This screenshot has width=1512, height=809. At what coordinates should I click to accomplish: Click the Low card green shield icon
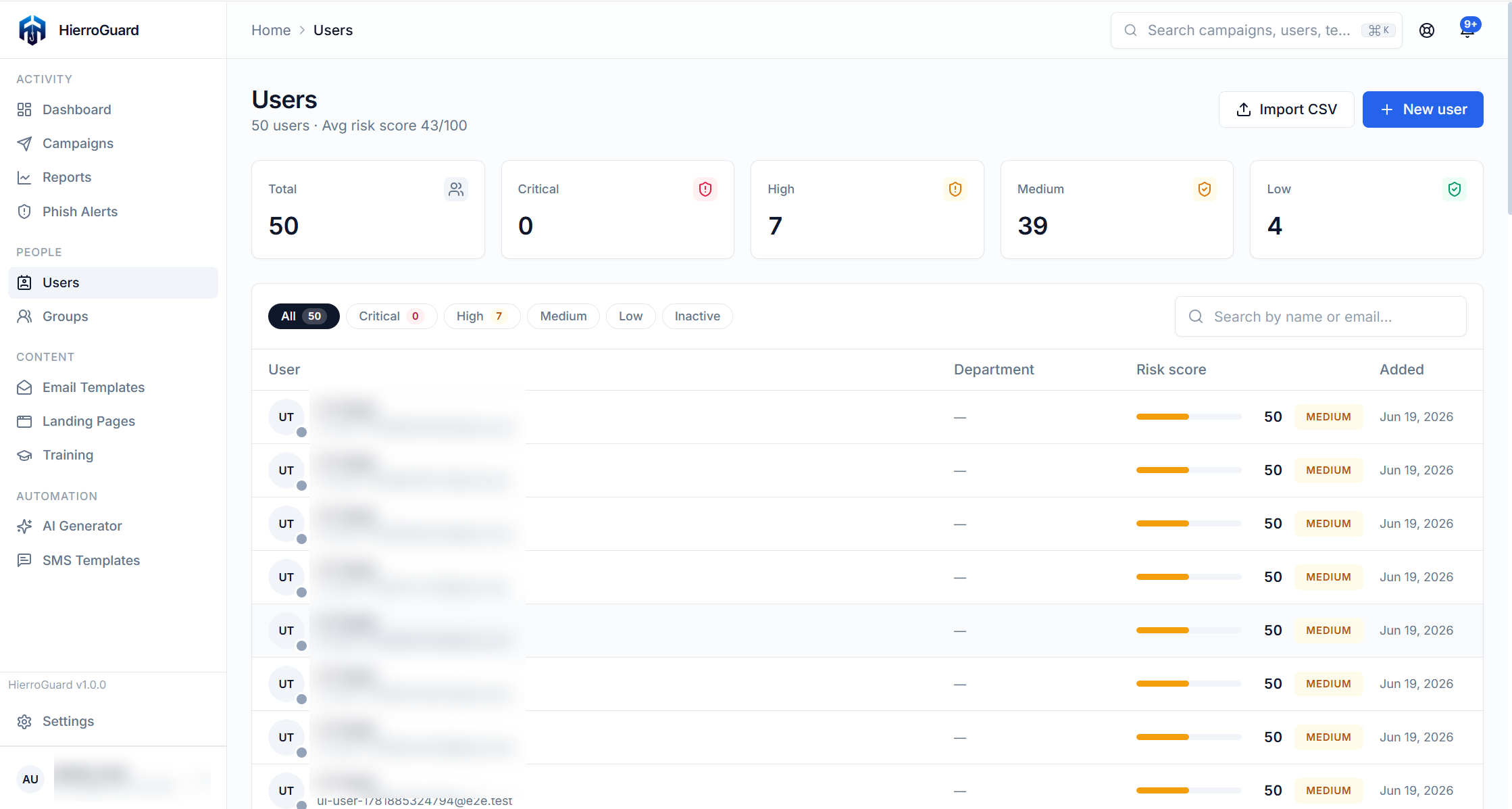tap(1455, 189)
